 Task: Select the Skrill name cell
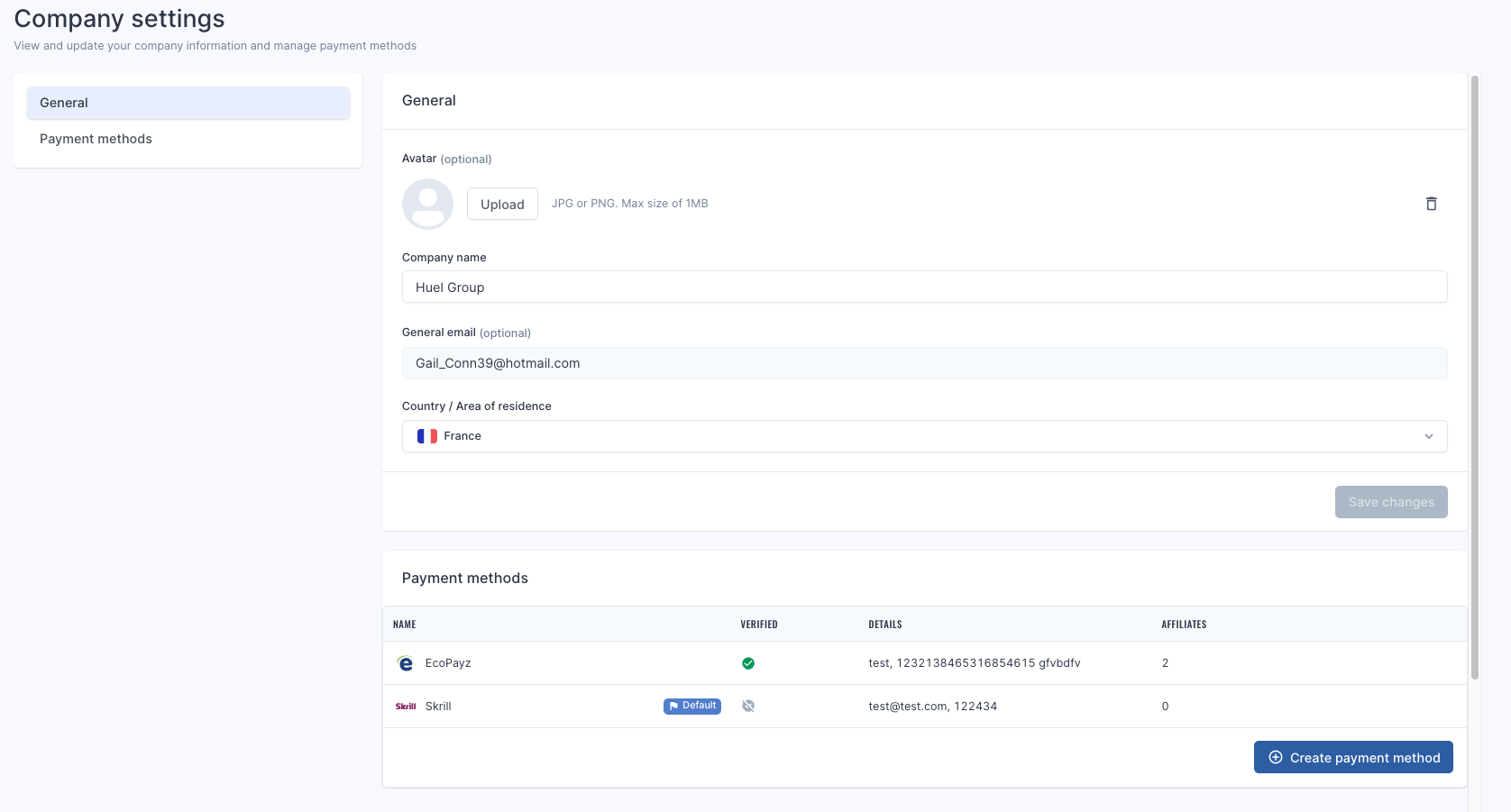[x=438, y=707]
